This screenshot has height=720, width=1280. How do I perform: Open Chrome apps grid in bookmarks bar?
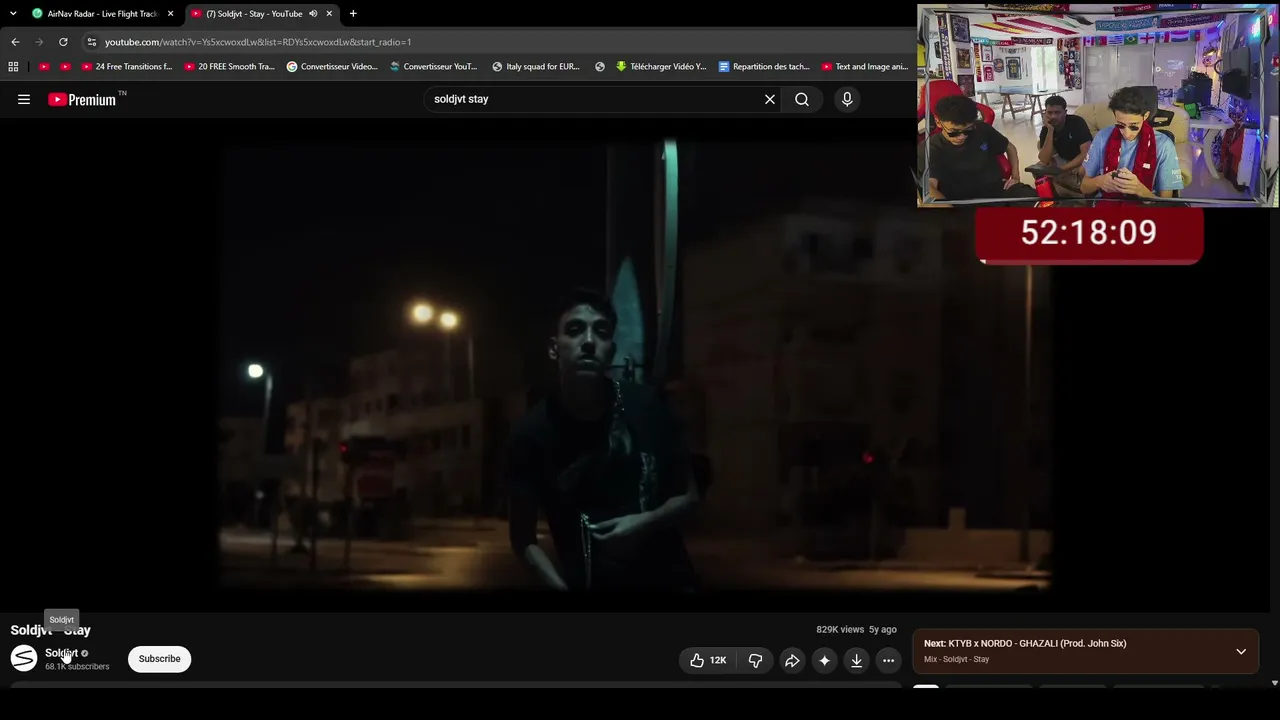tap(13, 67)
